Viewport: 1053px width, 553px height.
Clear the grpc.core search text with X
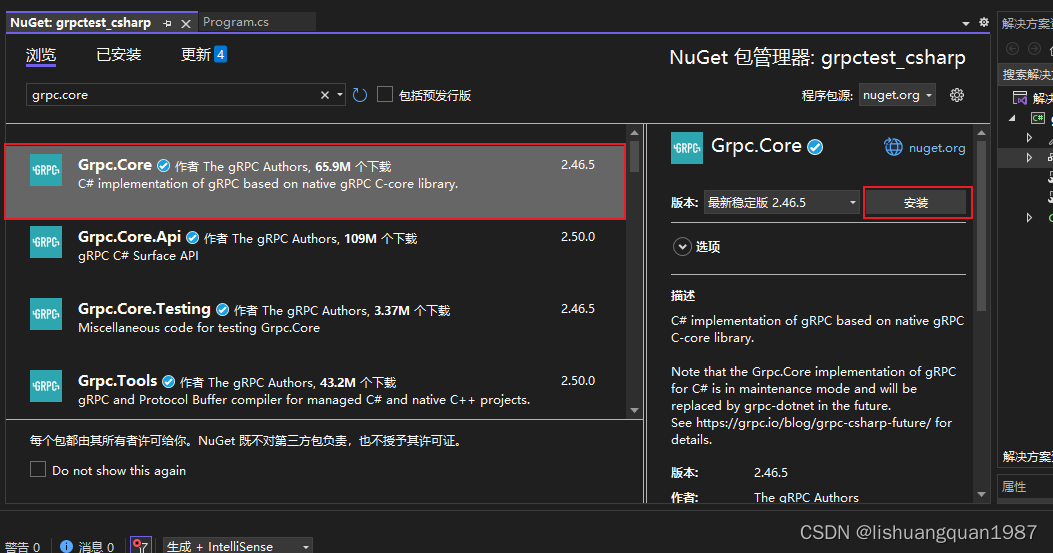pyautogui.click(x=325, y=95)
